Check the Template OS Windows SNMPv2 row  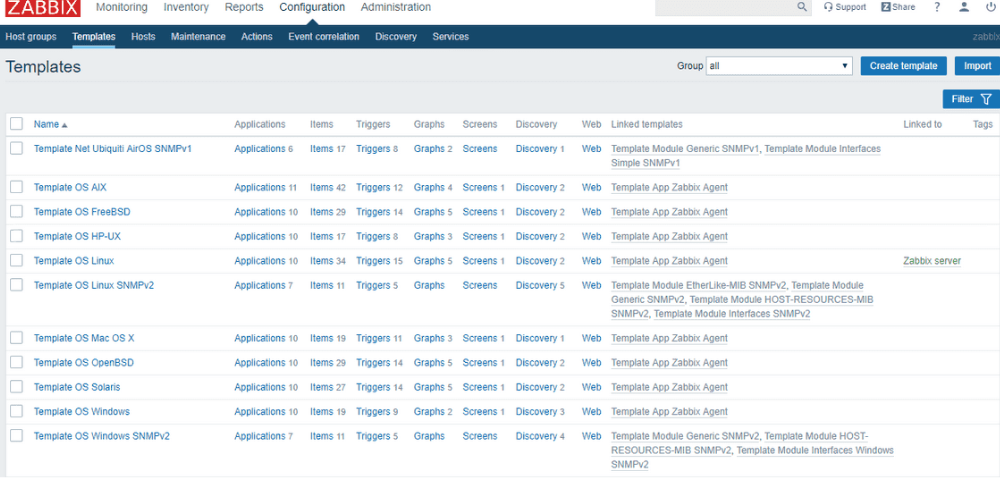[17, 435]
